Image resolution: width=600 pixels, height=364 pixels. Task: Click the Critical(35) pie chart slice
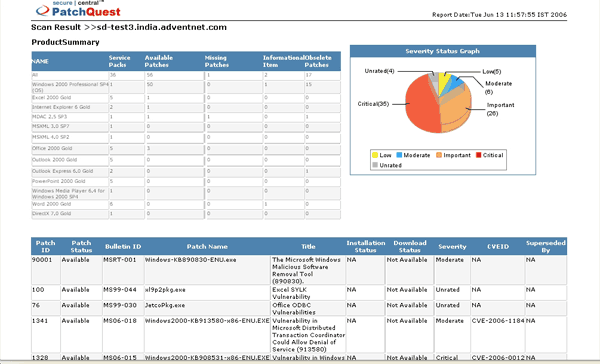coord(422,104)
